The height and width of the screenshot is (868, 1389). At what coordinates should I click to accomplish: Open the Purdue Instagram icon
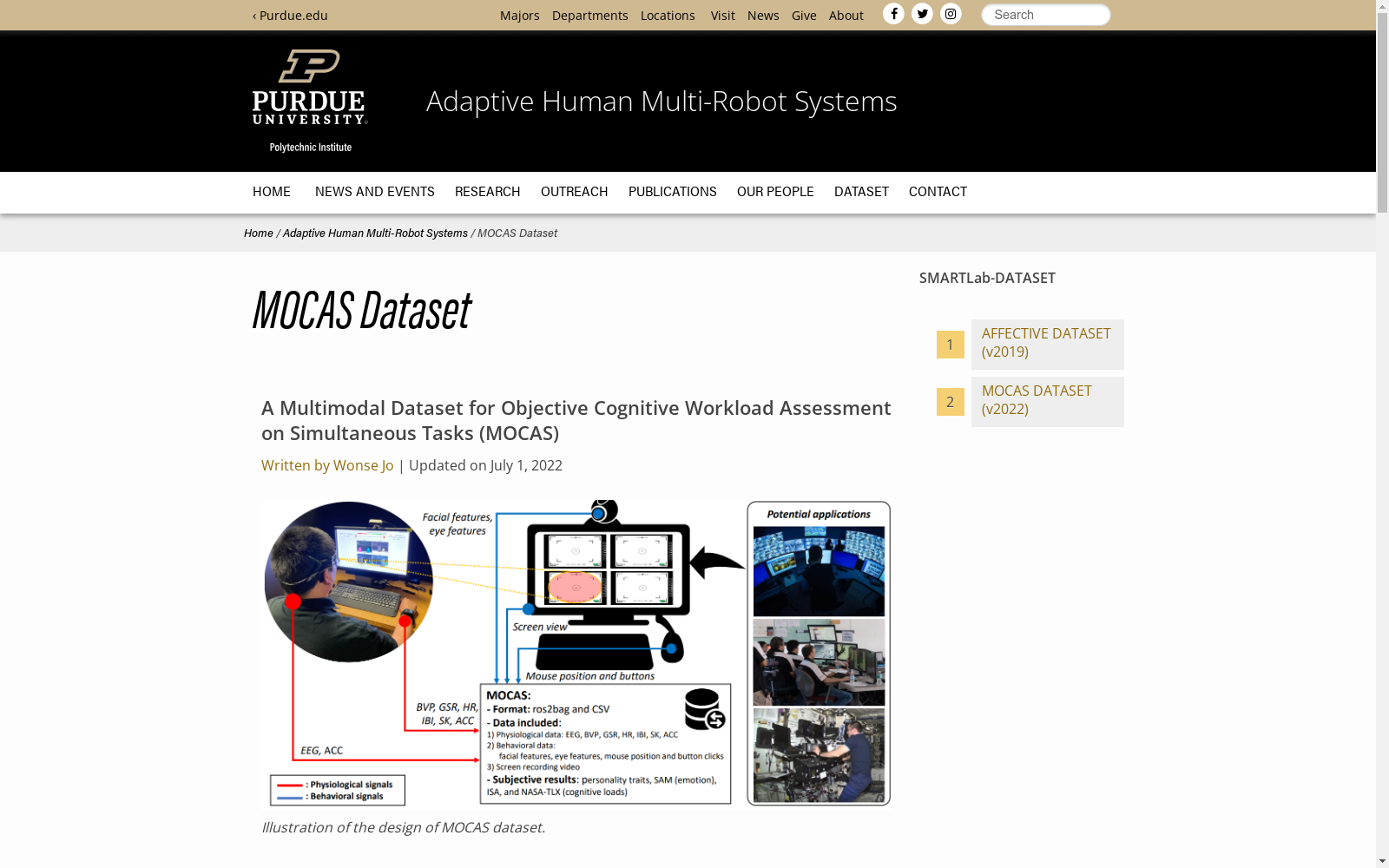click(951, 14)
